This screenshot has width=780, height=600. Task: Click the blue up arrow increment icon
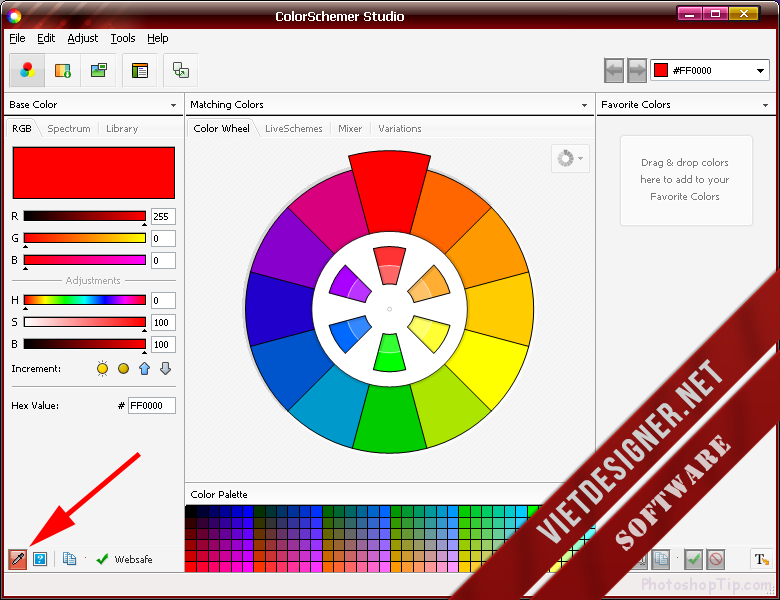[144, 369]
